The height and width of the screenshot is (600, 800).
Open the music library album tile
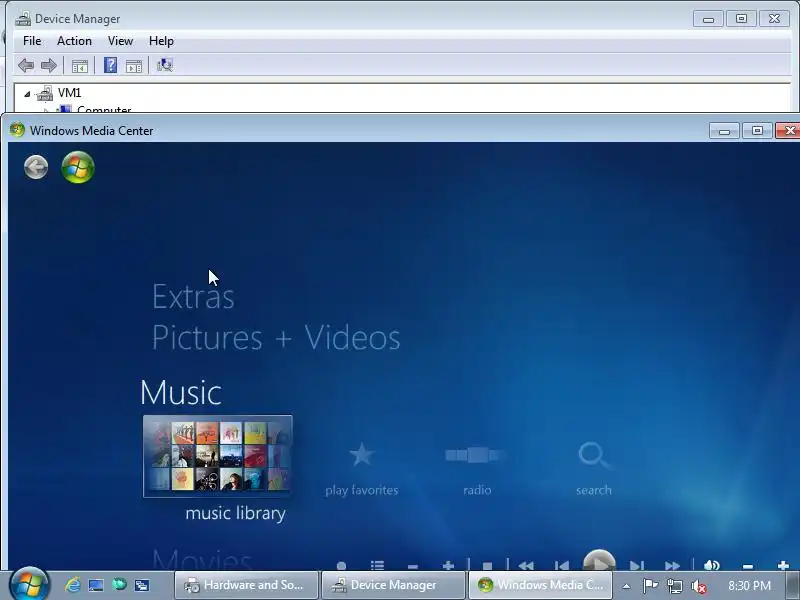tap(218, 456)
